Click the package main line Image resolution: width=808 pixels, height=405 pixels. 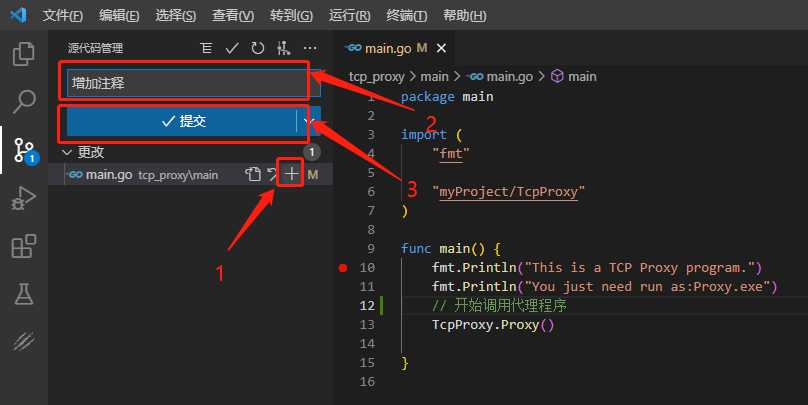[x=447, y=97]
